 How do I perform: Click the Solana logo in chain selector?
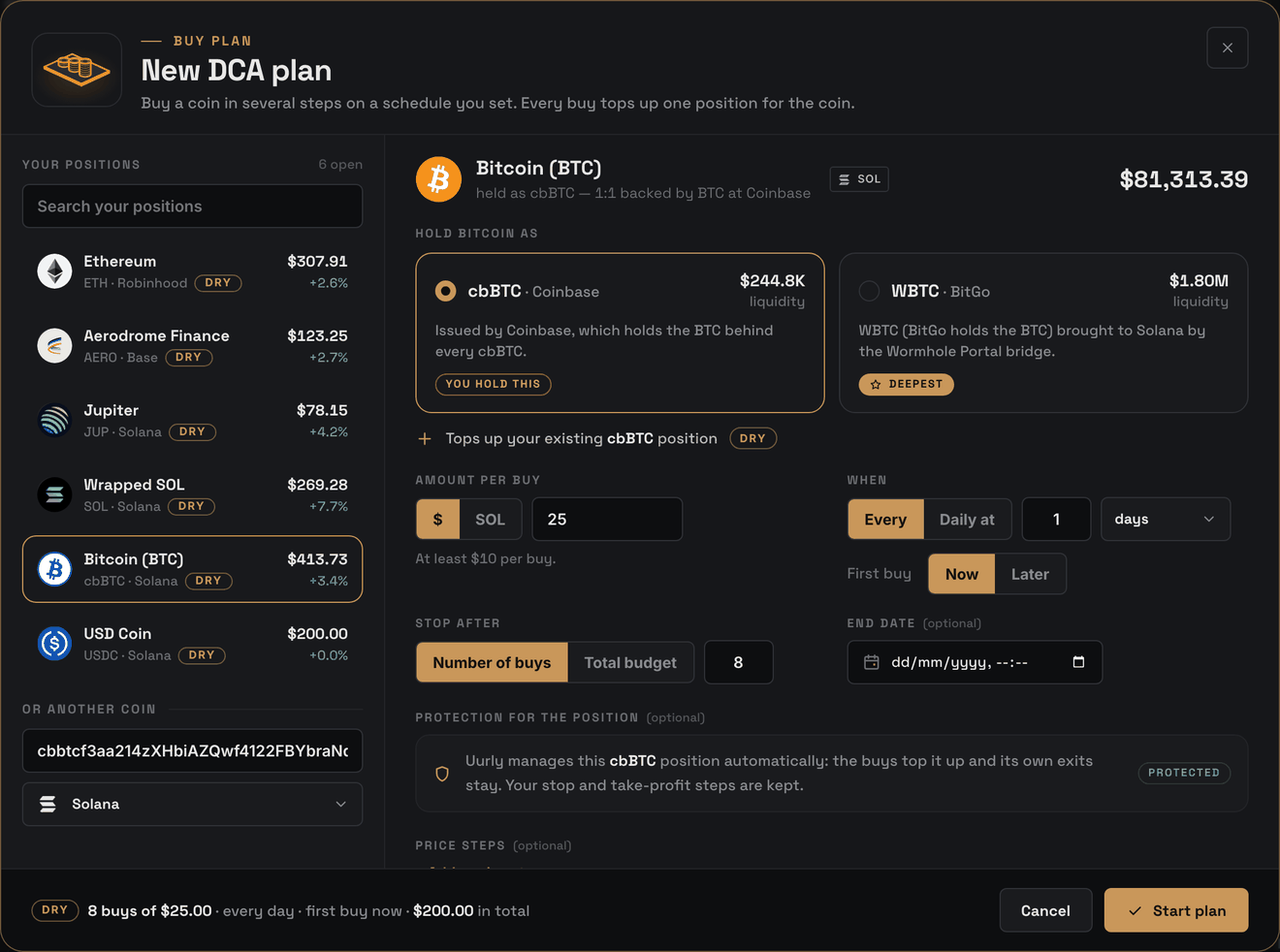click(x=48, y=805)
